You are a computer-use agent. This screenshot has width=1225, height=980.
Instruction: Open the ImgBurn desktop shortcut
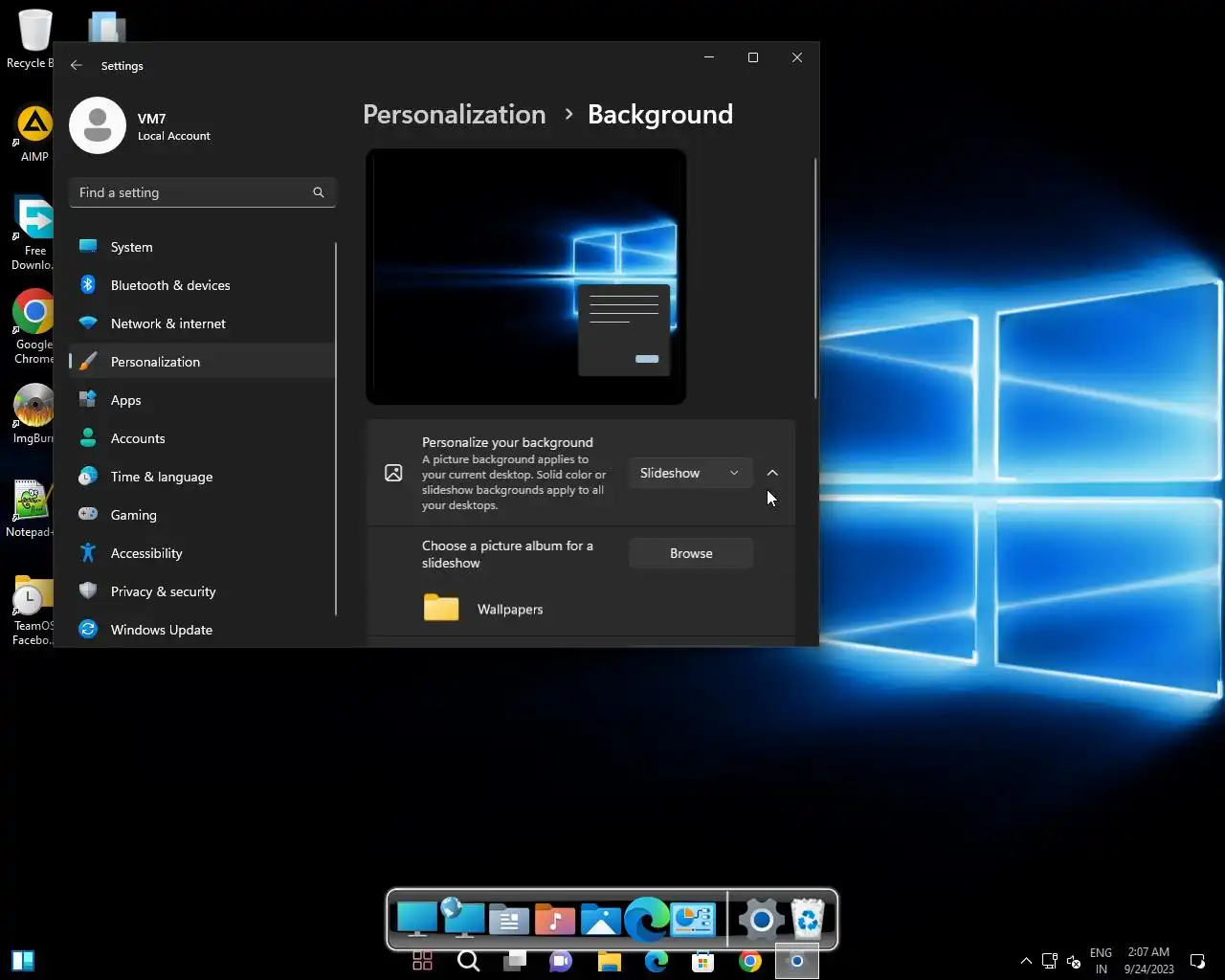pos(33,414)
